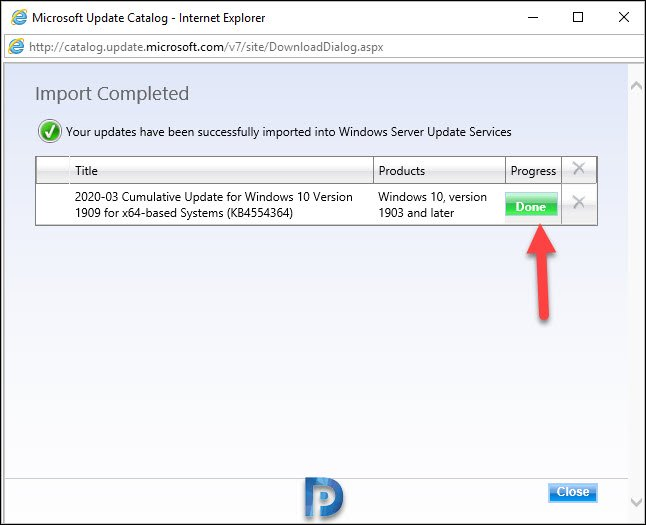
Task: Minimize the Internet Explorer window
Action: pos(533,17)
